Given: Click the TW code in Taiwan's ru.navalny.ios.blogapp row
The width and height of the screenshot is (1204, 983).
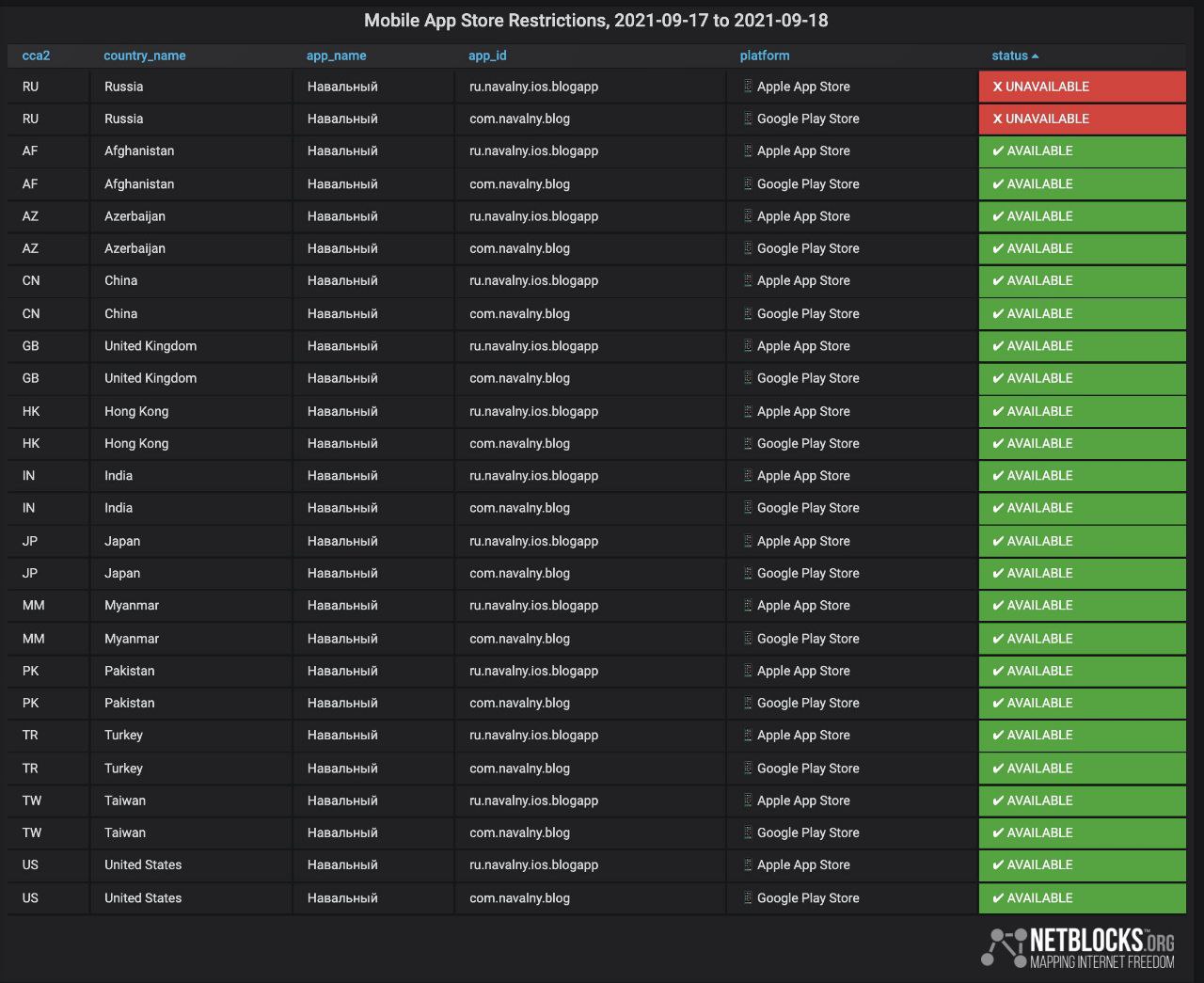Looking at the screenshot, I should coord(32,801).
